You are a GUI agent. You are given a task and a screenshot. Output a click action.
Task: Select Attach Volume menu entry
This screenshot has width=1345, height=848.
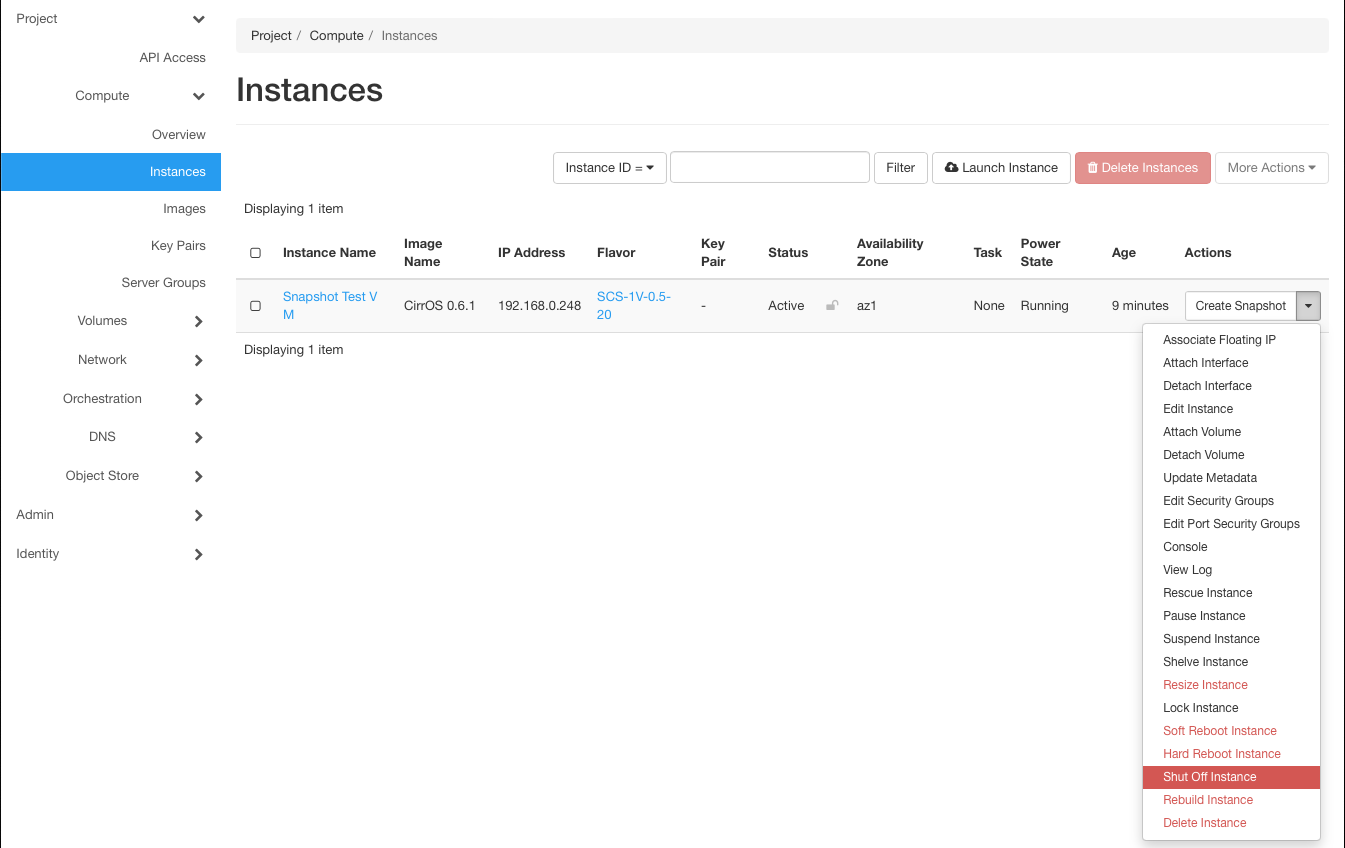pos(1231,432)
